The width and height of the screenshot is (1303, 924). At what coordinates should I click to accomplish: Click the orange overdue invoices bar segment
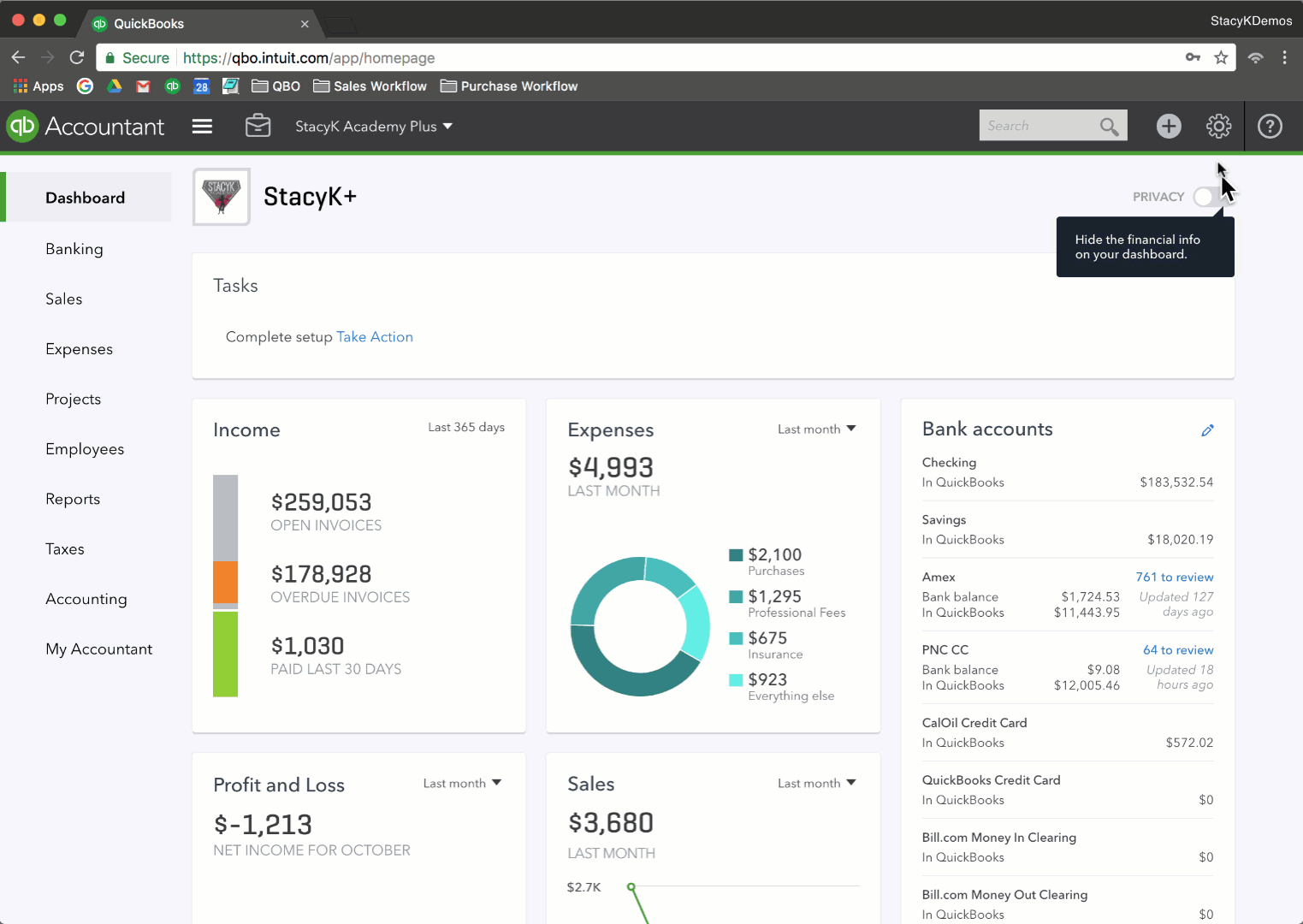226,583
